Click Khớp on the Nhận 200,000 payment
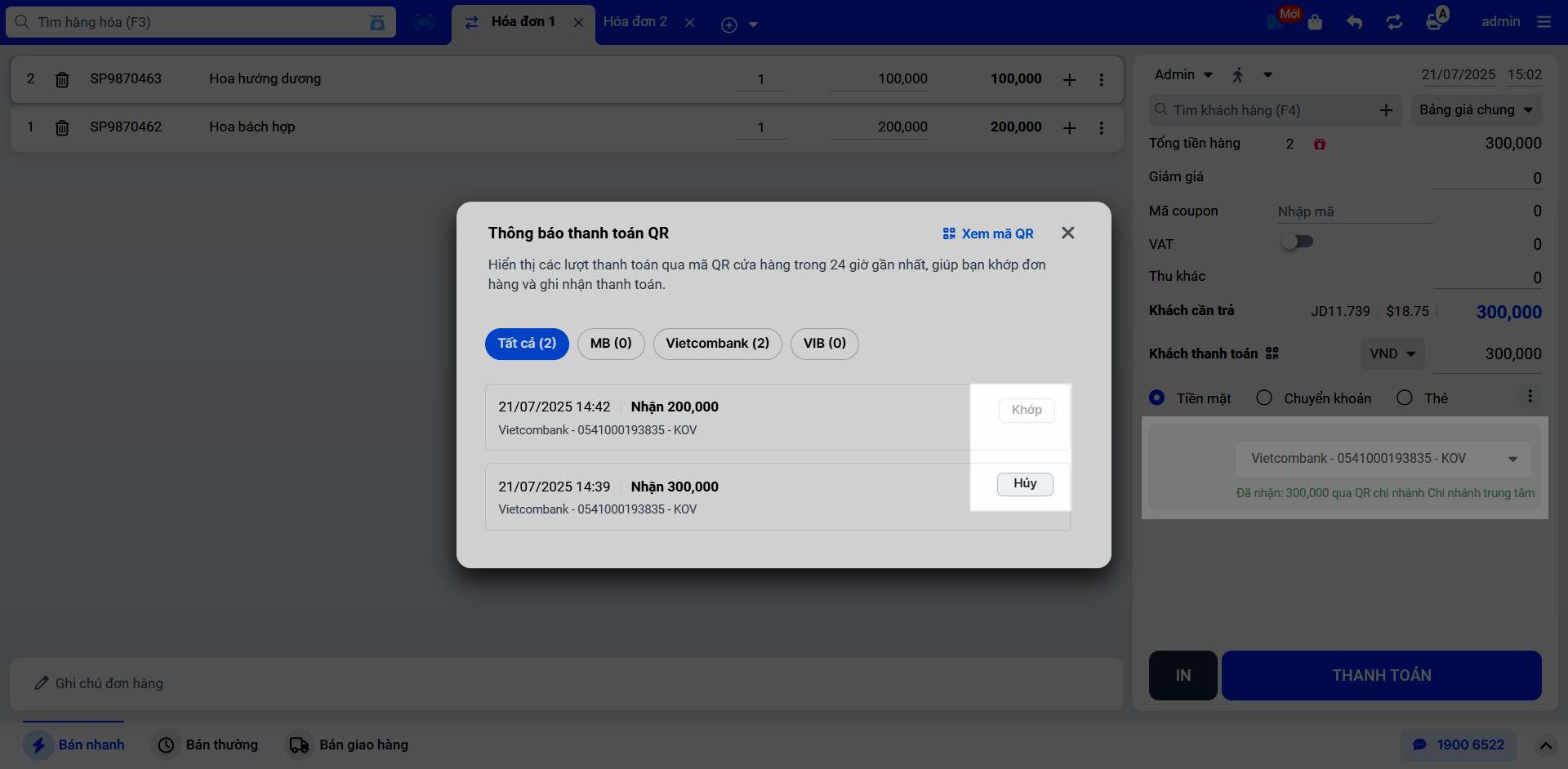The image size is (1568, 769). click(x=1027, y=410)
